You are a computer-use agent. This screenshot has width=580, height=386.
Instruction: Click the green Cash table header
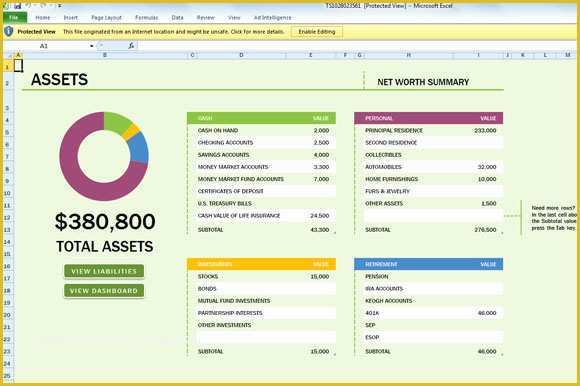[x=262, y=118]
